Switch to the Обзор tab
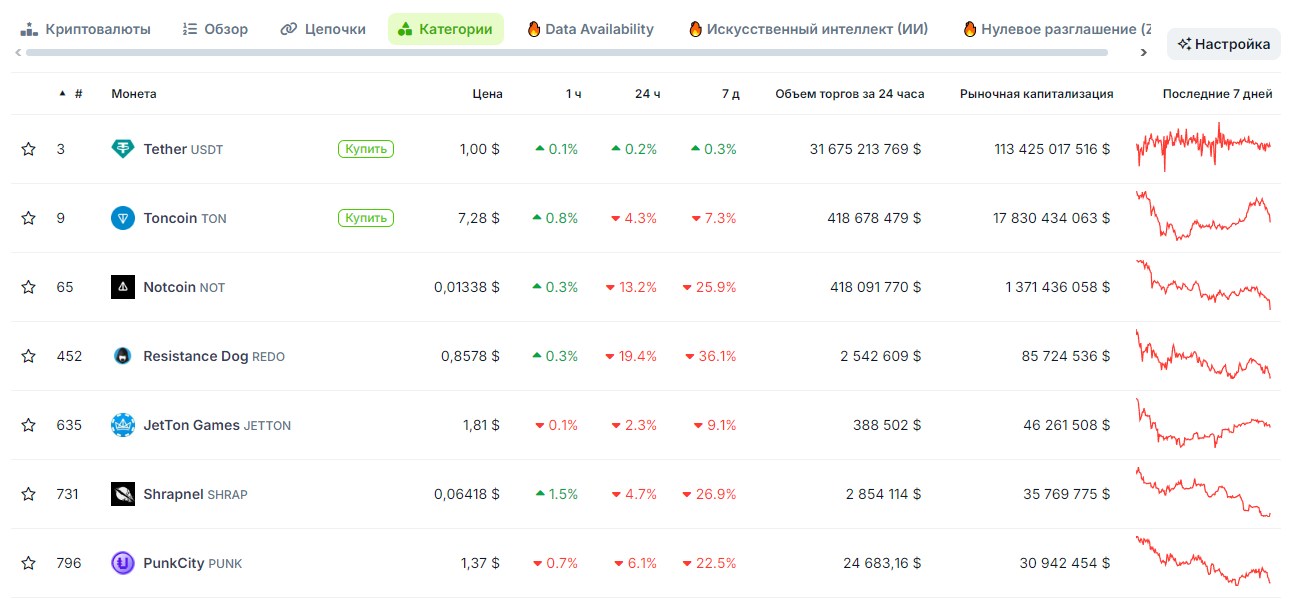1312x599 pixels. point(215,29)
